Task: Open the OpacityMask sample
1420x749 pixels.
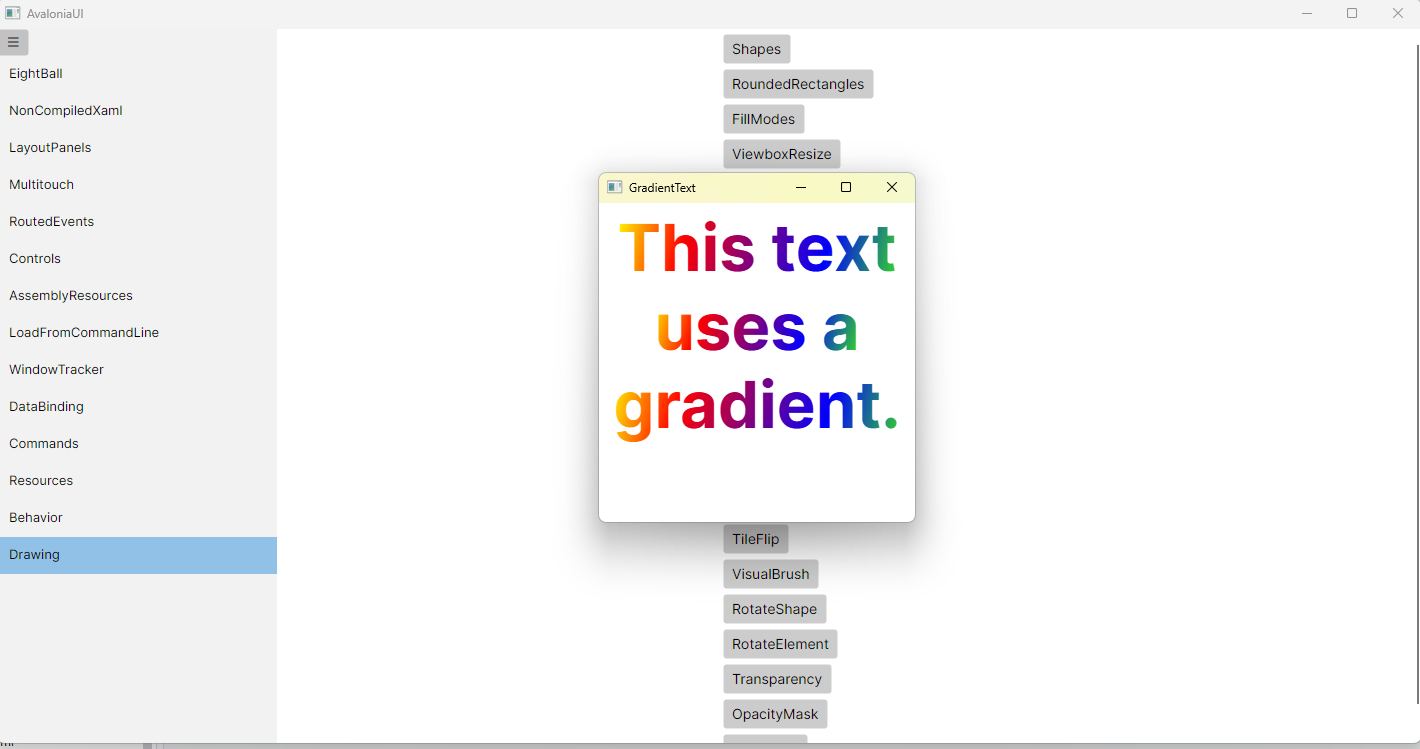Action: [776, 714]
